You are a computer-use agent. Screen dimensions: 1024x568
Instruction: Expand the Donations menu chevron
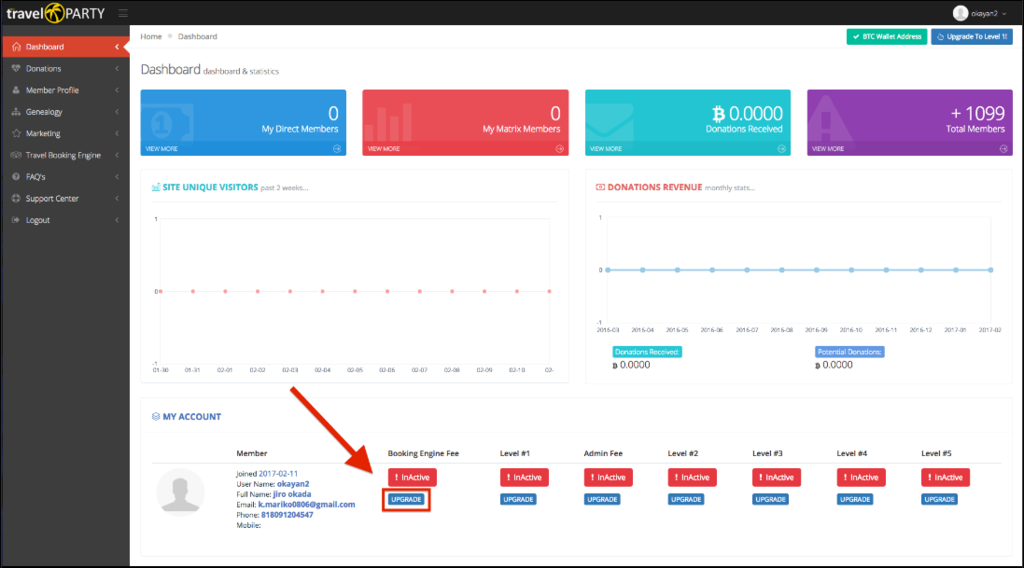[x=117, y=69]
